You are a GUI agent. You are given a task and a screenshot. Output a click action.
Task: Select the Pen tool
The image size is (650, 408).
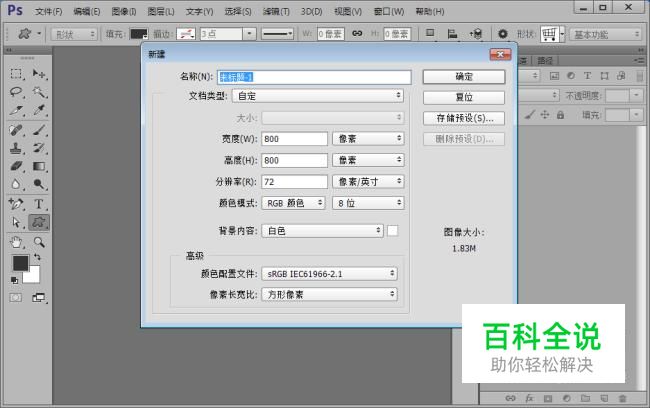click(16, 204)
